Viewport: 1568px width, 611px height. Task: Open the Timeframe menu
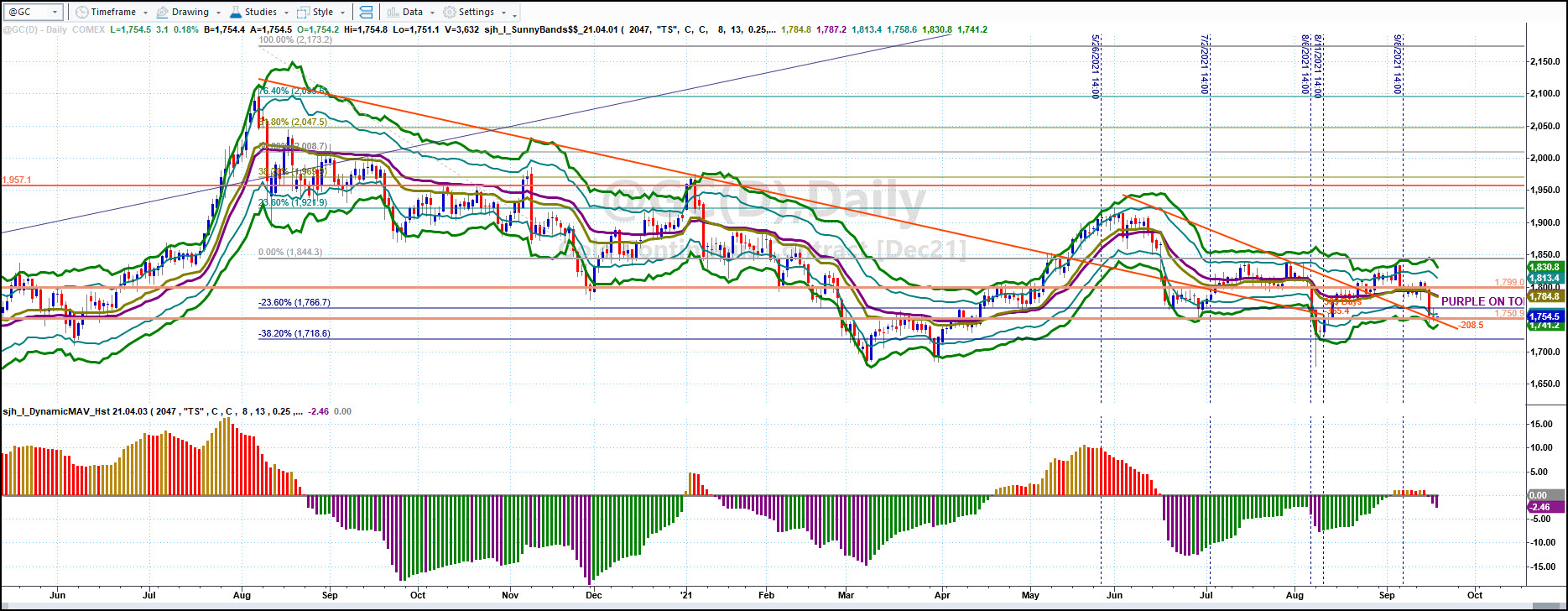[111, 12]
